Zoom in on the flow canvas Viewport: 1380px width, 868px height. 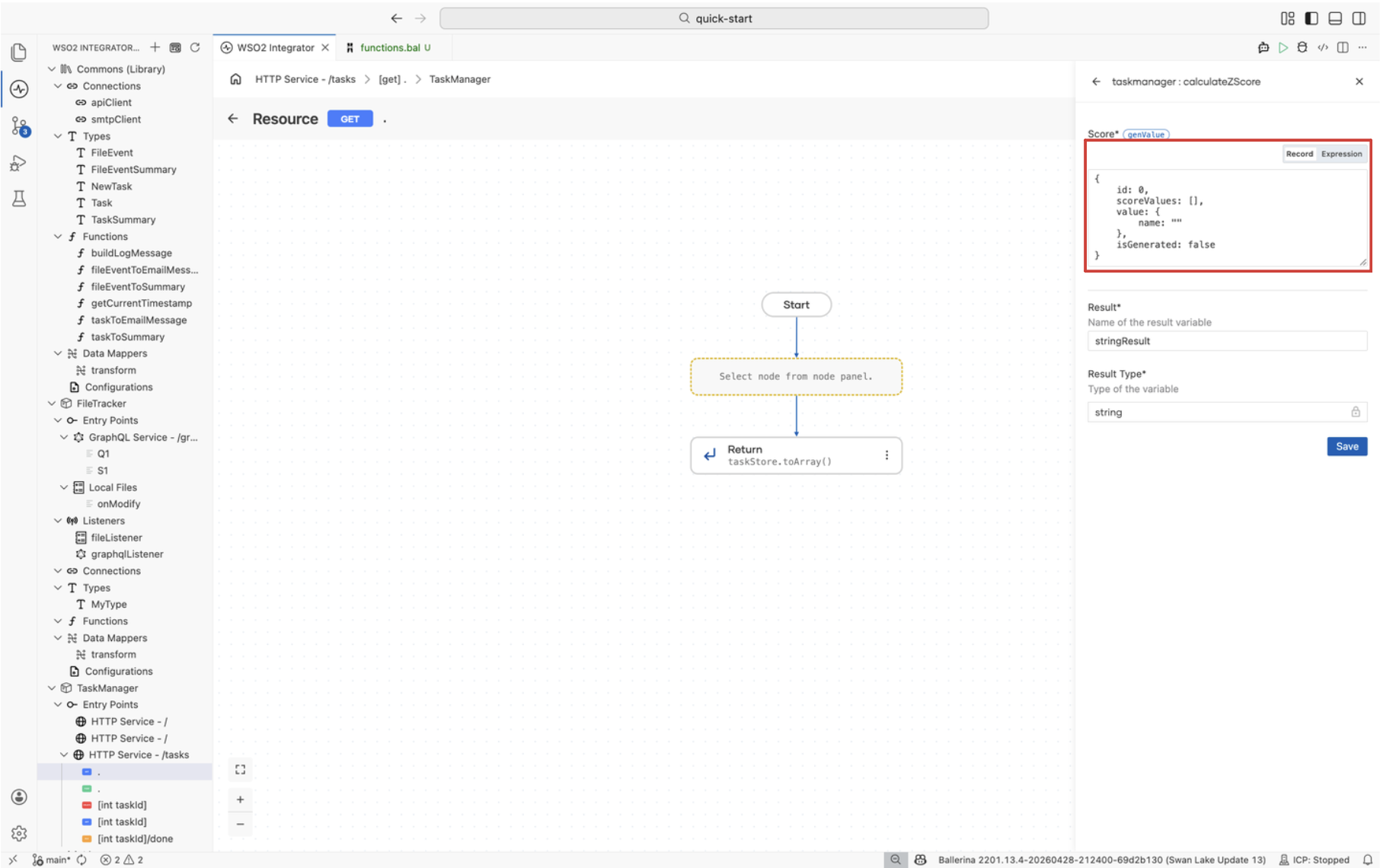click(241, 799)
